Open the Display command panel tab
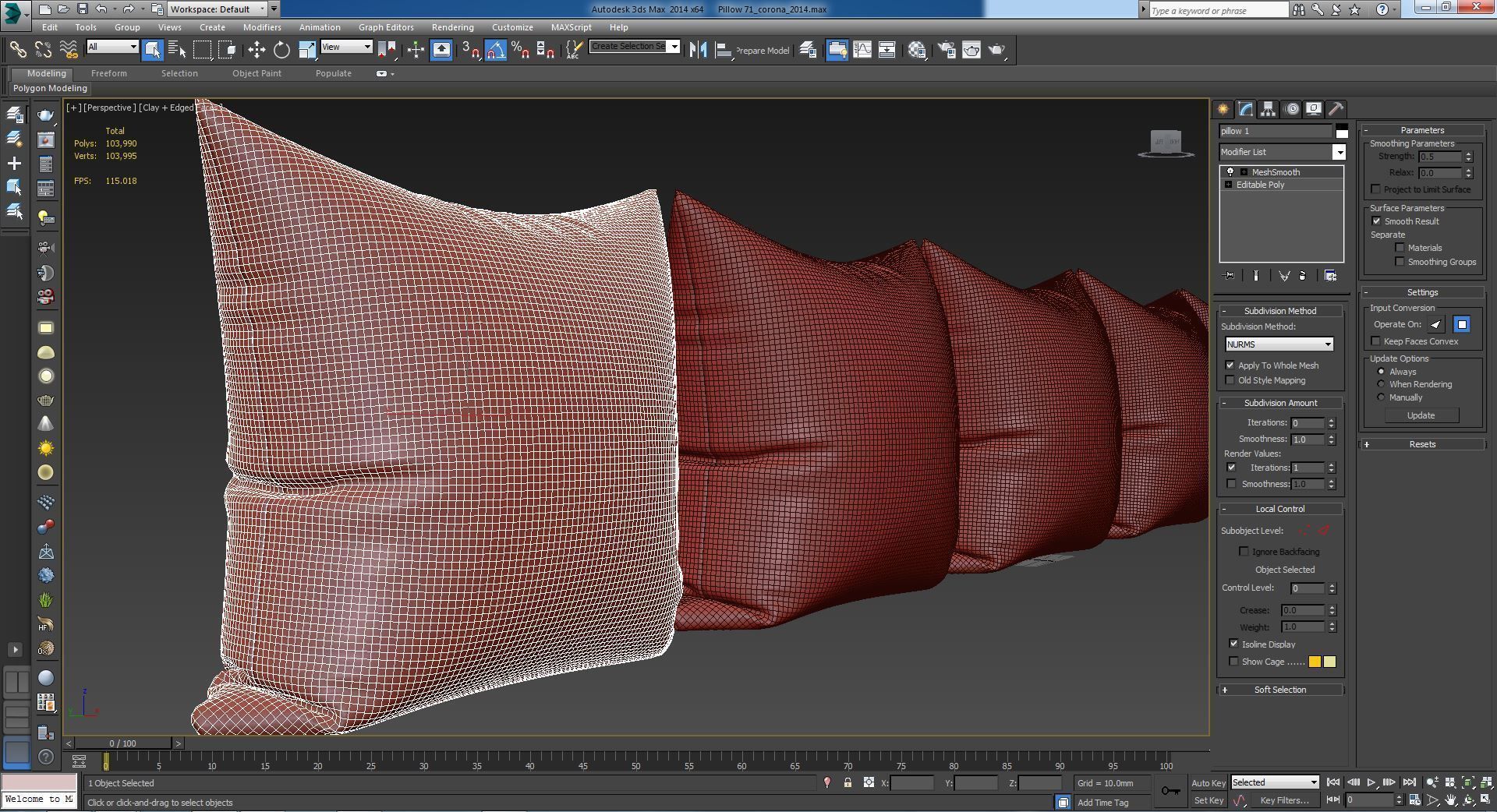This screenshot has width=1497, height=812. point(1314,109)
